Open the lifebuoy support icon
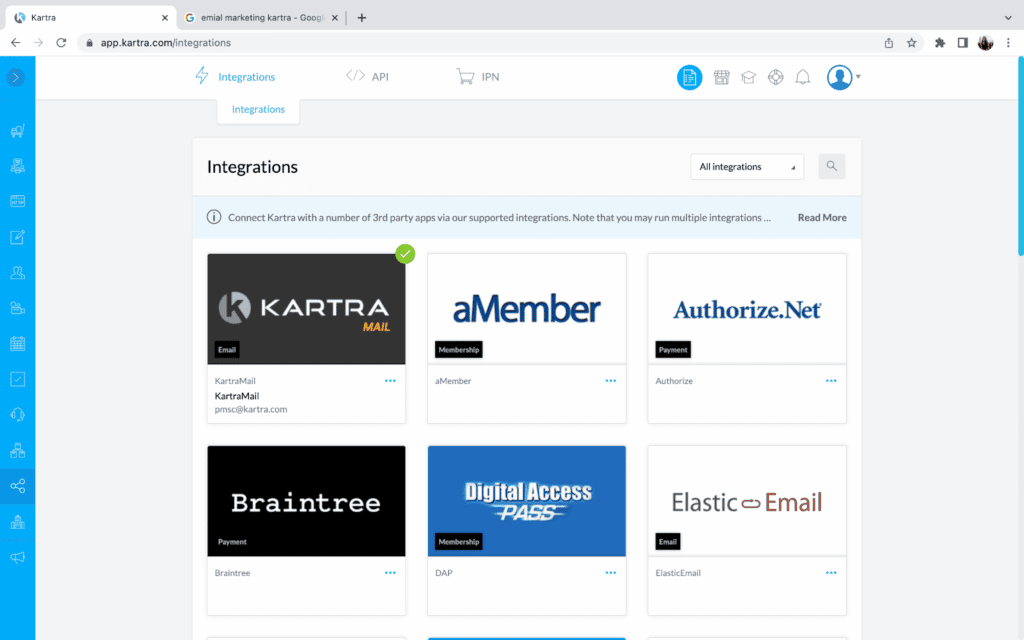This screenshot has width=1024, height=640. tap(775, 78)
